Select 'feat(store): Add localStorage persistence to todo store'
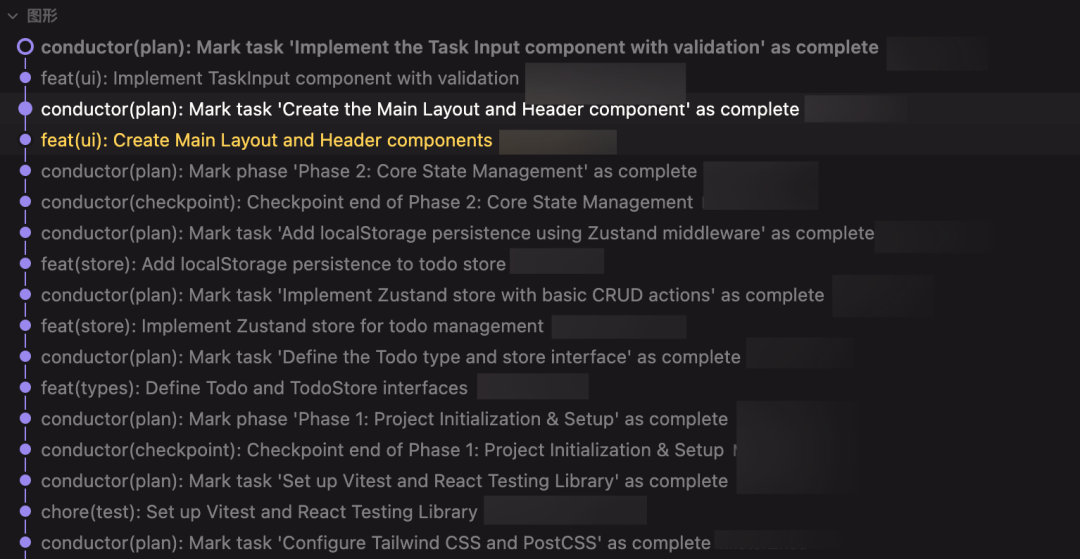 tap(273, 264)
